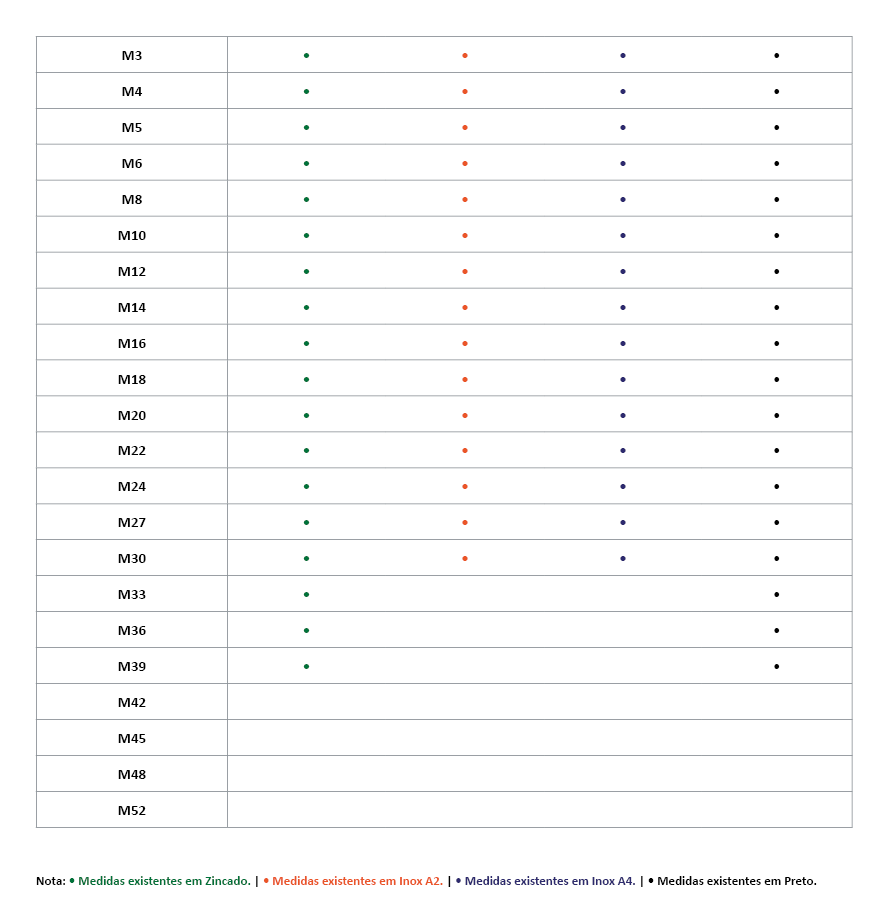890x915 pixels.
Task: Click the blue dot in row M24
Action: pyautogui.click(x=623, y=487)
